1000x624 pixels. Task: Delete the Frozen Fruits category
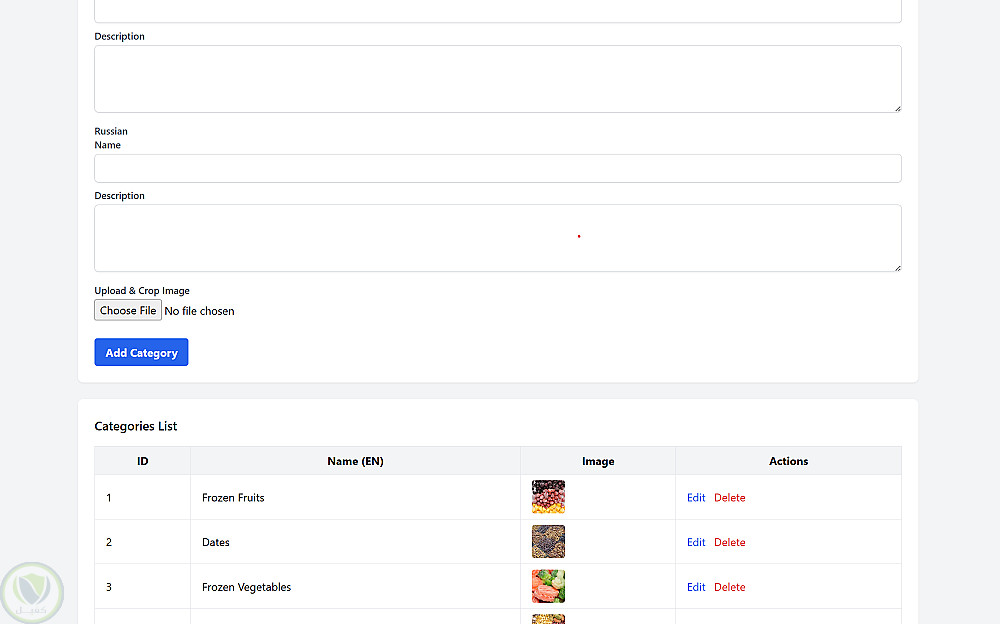pos(730,498)
